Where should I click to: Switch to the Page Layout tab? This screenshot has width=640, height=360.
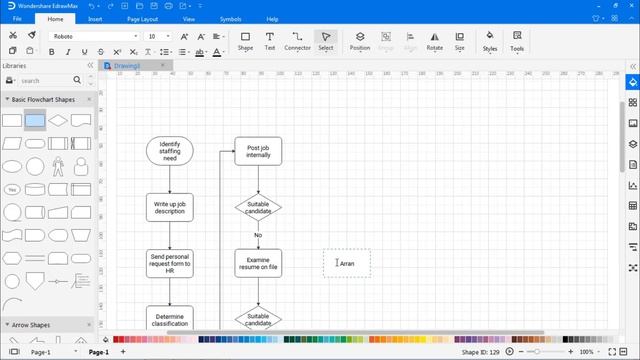142,19
